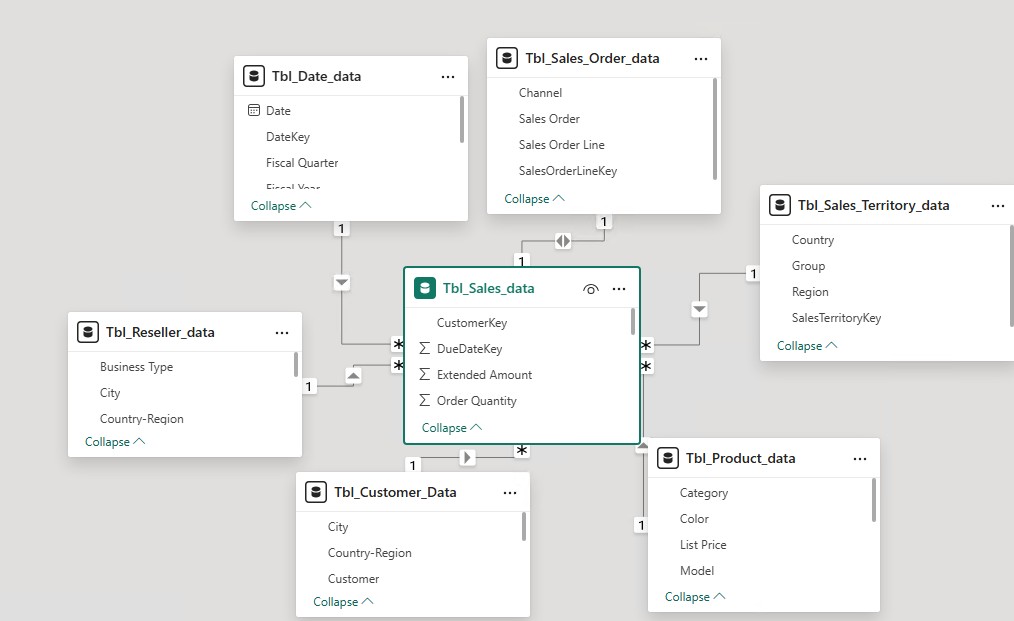Collapse the Tbl_Sales_Order_data table
The height and width of the screenshot is (621, 1014).
click(x=534, y=199)
